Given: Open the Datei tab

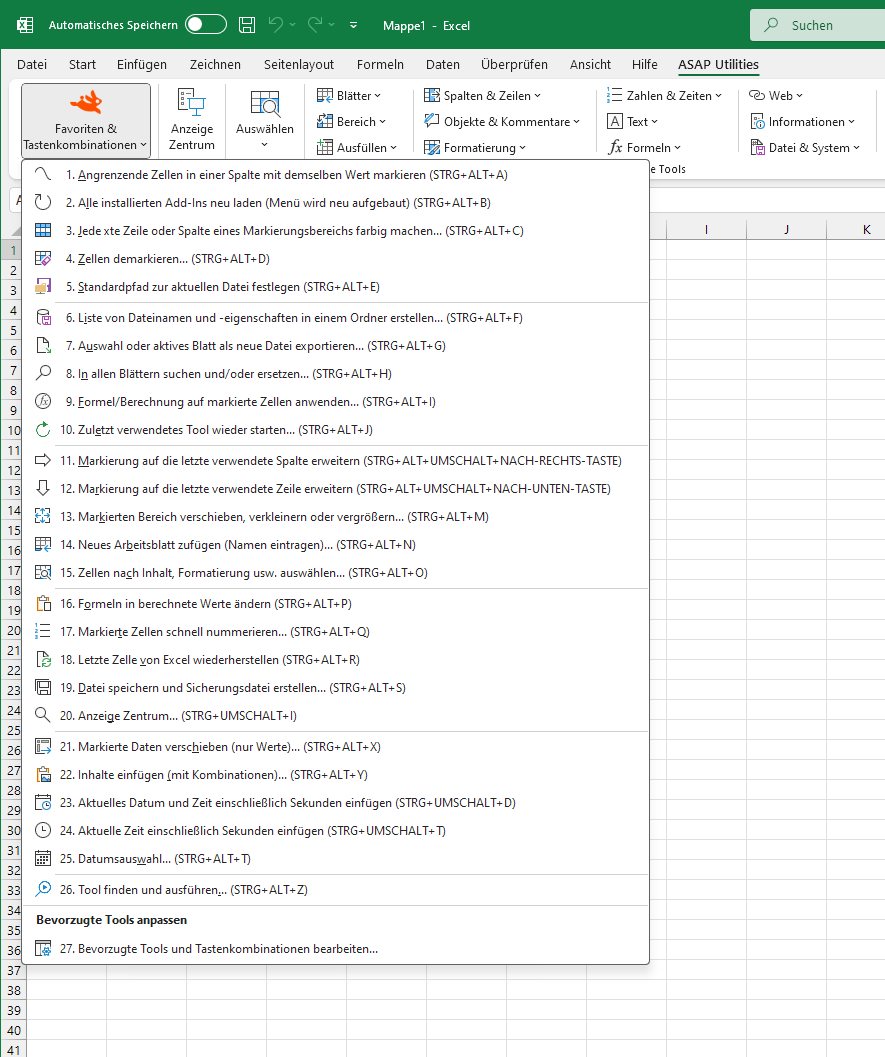Looking at the screenshot, I should pyautogui.click(x=32, y=64).
